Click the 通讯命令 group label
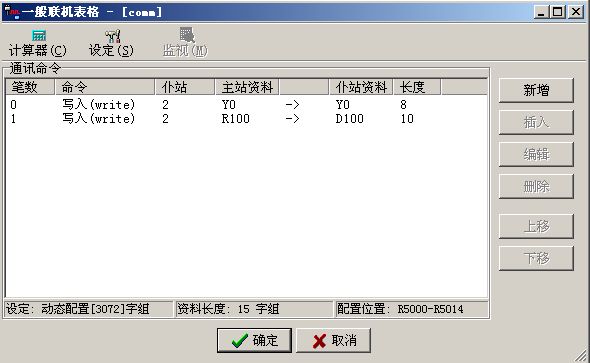Screen dimensions: 590x363 35,68
